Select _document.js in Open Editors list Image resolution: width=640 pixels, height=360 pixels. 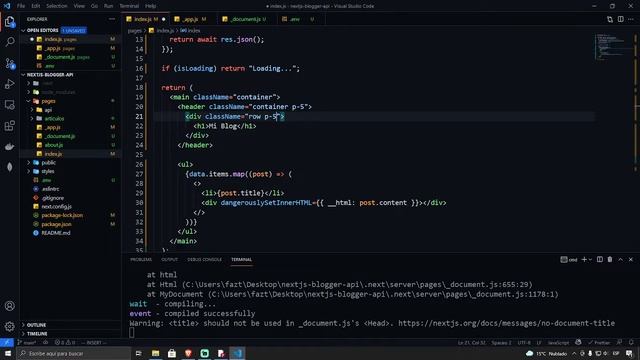(60, 57)
